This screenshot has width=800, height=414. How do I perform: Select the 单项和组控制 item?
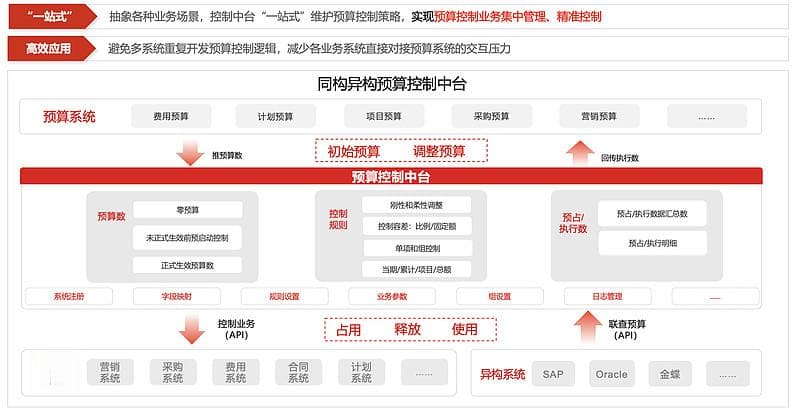click(417, 248)
